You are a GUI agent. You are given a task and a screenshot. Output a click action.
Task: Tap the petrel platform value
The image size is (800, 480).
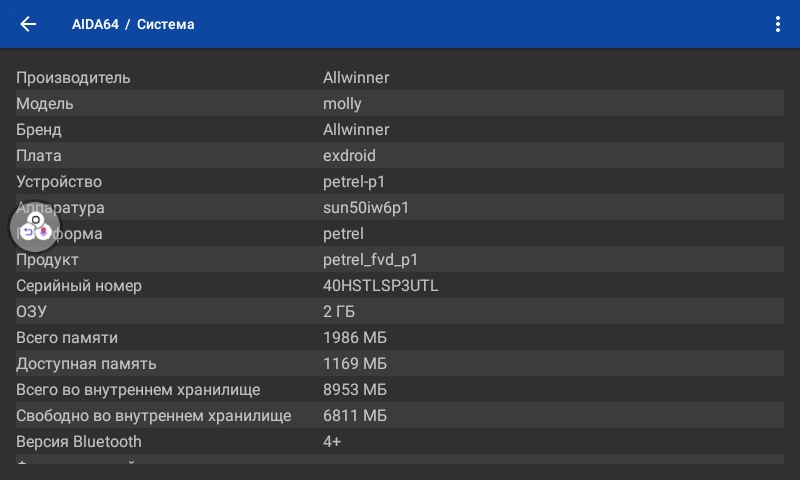point(343,233)
